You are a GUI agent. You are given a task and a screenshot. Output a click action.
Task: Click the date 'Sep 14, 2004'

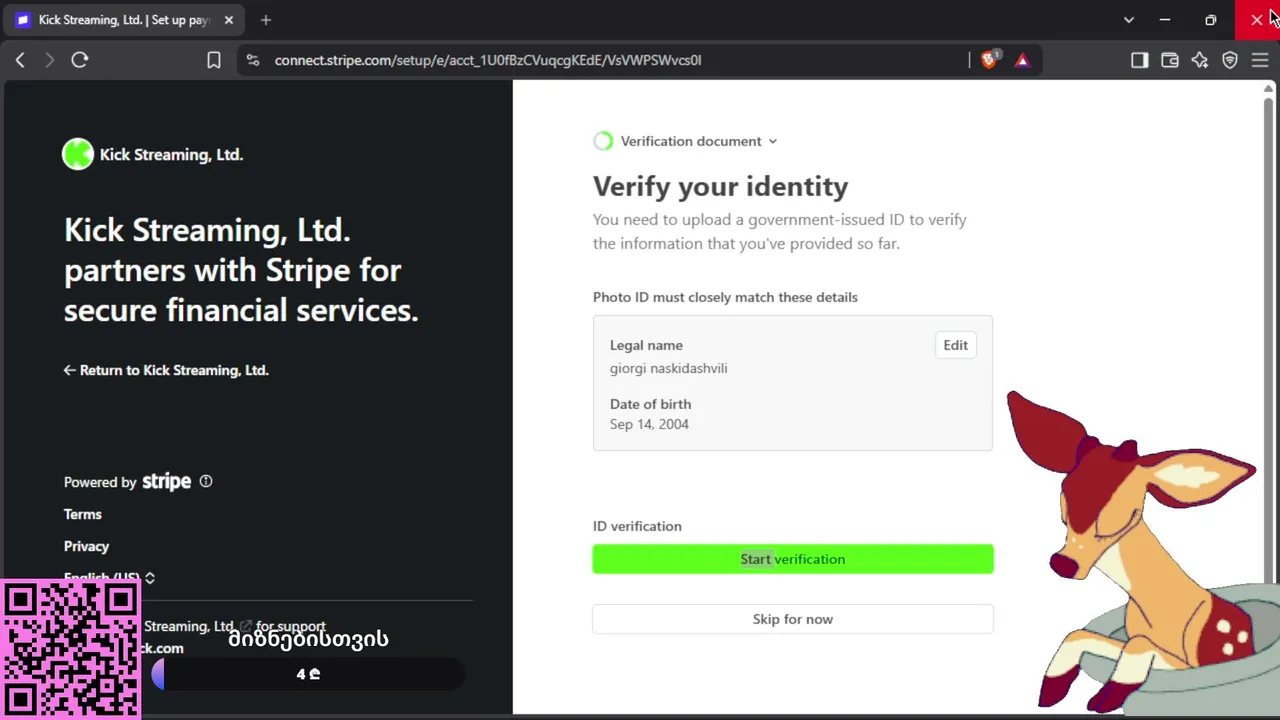(649, 424)
